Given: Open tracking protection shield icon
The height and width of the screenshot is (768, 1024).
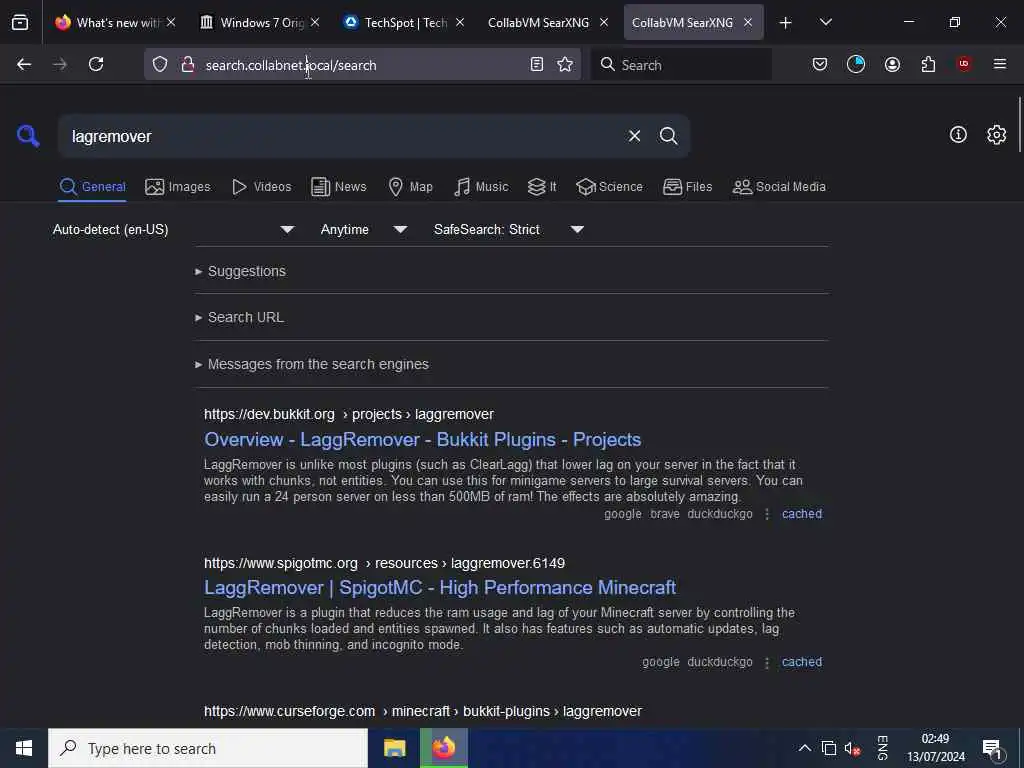Looking at the screenshot, I should (160, 64).
